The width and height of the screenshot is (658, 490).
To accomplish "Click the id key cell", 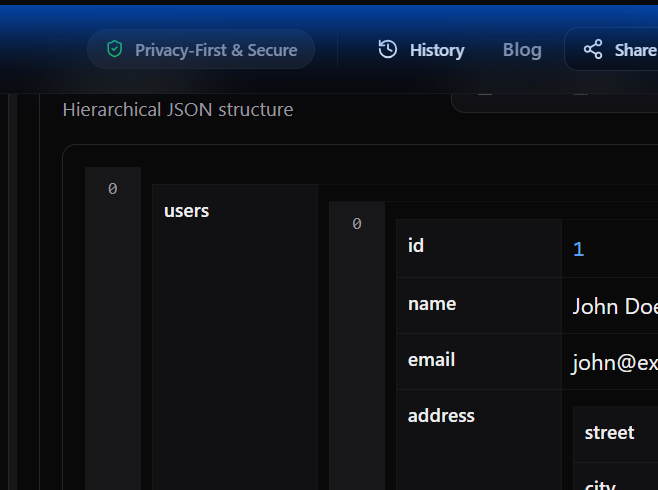I will (416, 246).
